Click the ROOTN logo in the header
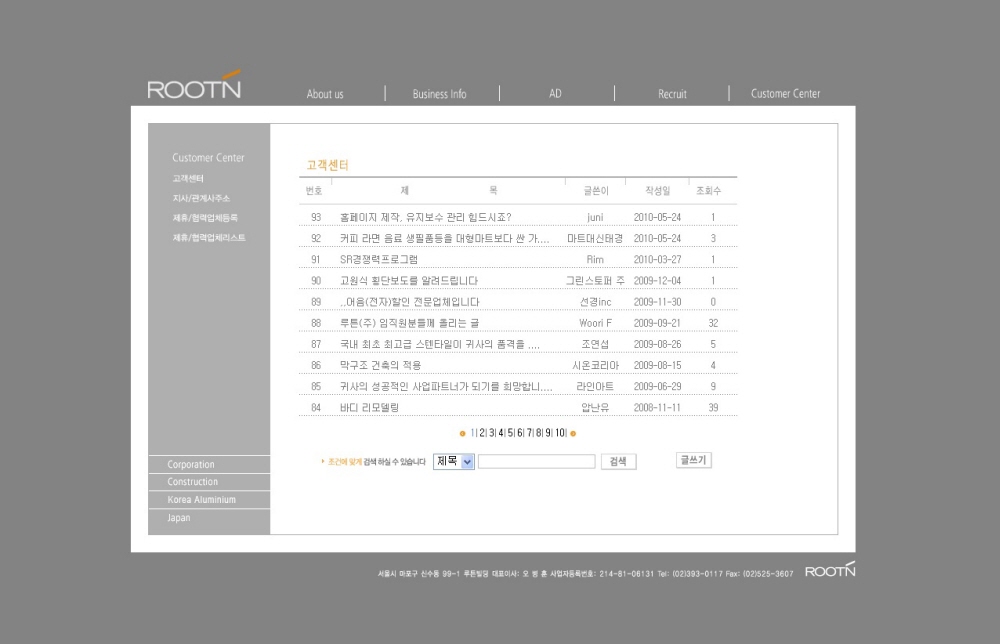The width and height of the screenshot is (1000, 644). click(x=194, y=87)
